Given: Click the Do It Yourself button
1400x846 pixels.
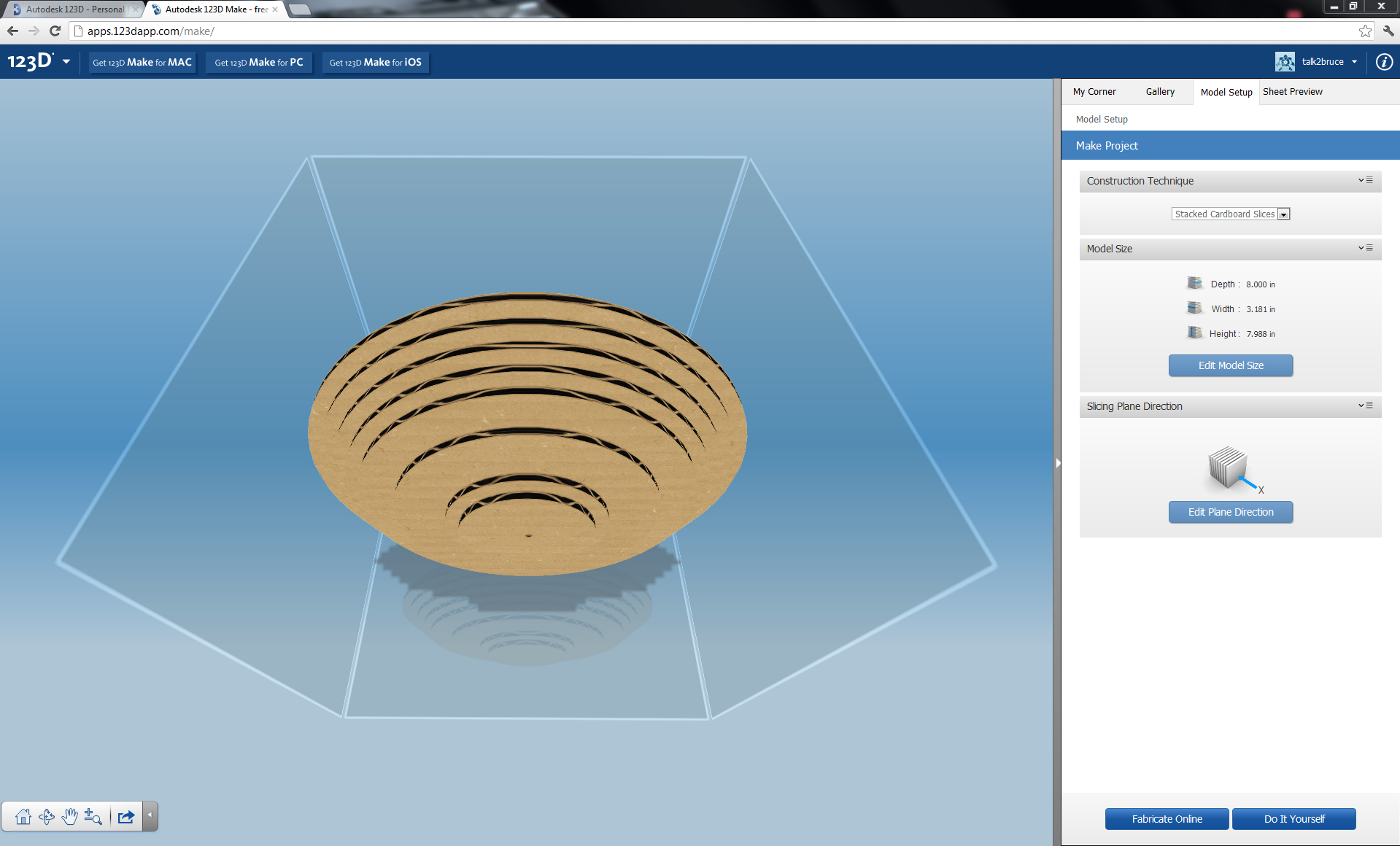Looking at the screenshot, I should pyautogui.click(x=1293, y=818).
